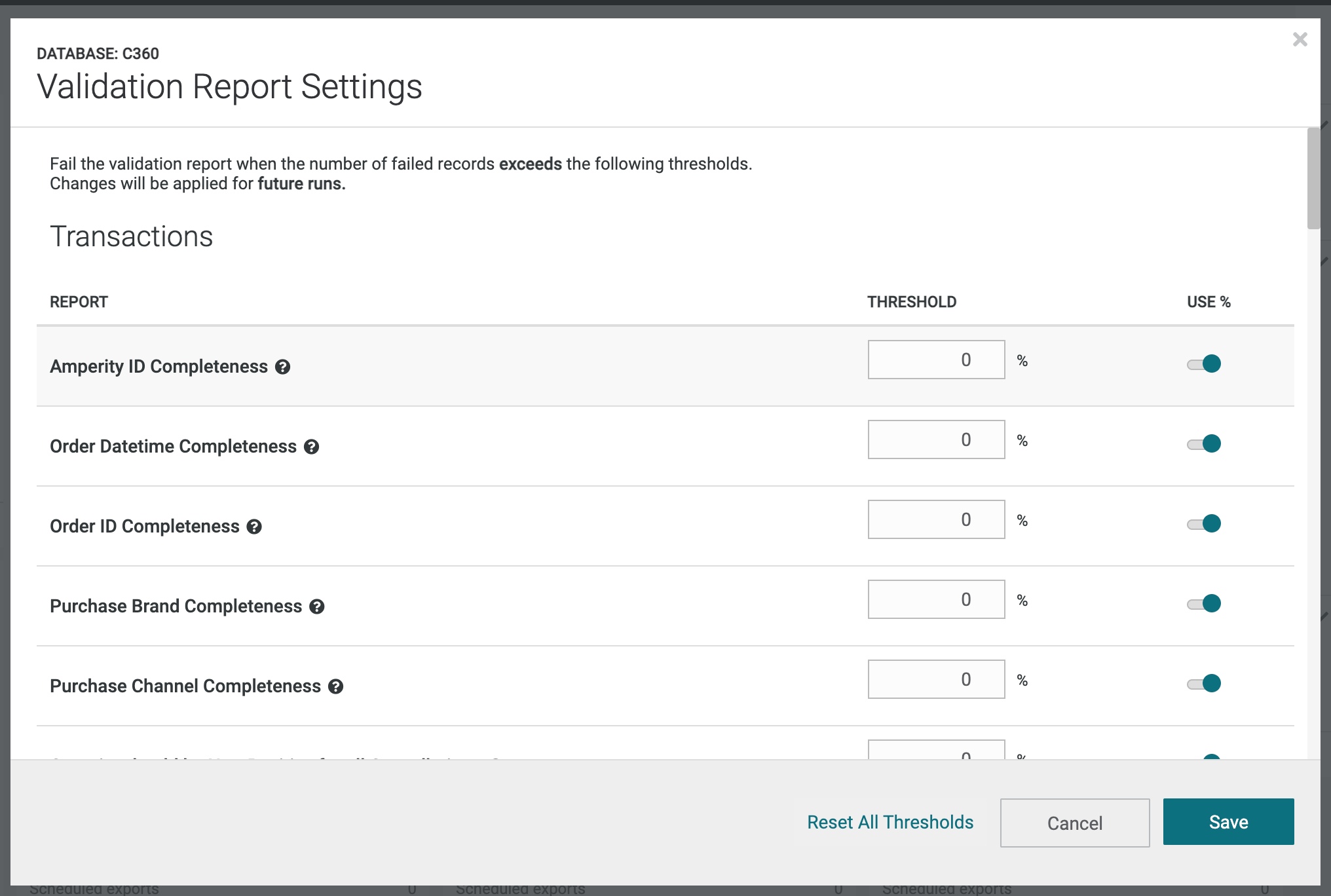Image resolution: width=1331 pixels, height=896 pixels.
Task: Toggle Use % for Purchase Channel Completeness
Action: pyautogui.click(x=1204, y=683)
